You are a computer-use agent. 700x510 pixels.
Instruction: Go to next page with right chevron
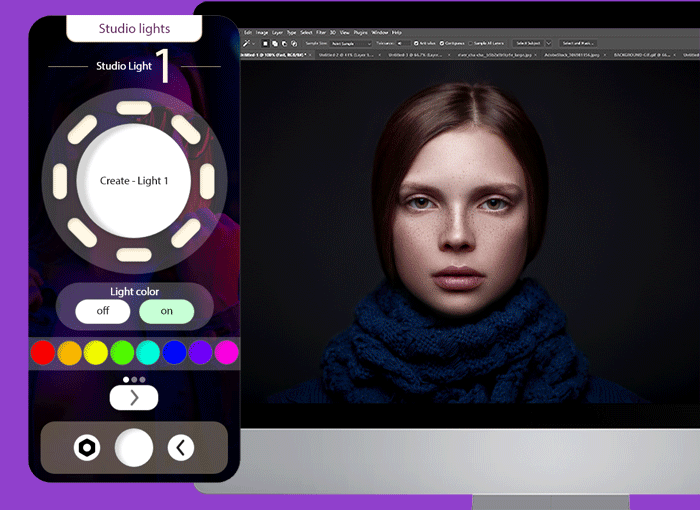tap(134, 398)
